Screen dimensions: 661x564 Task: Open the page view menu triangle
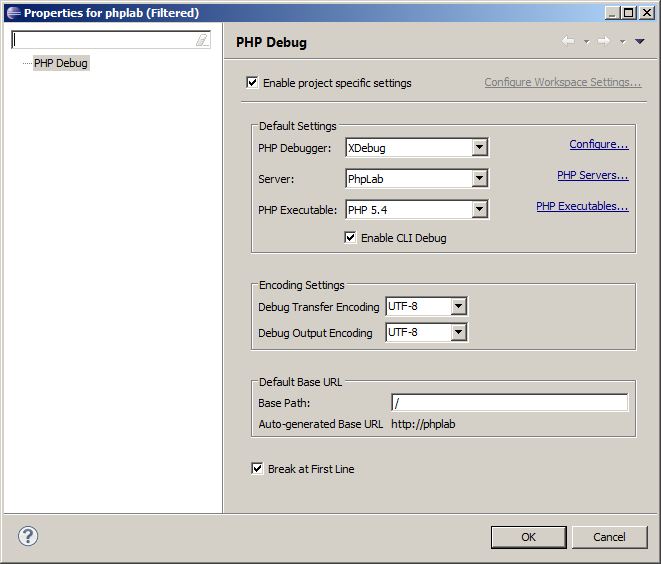(x=640, y=41)
